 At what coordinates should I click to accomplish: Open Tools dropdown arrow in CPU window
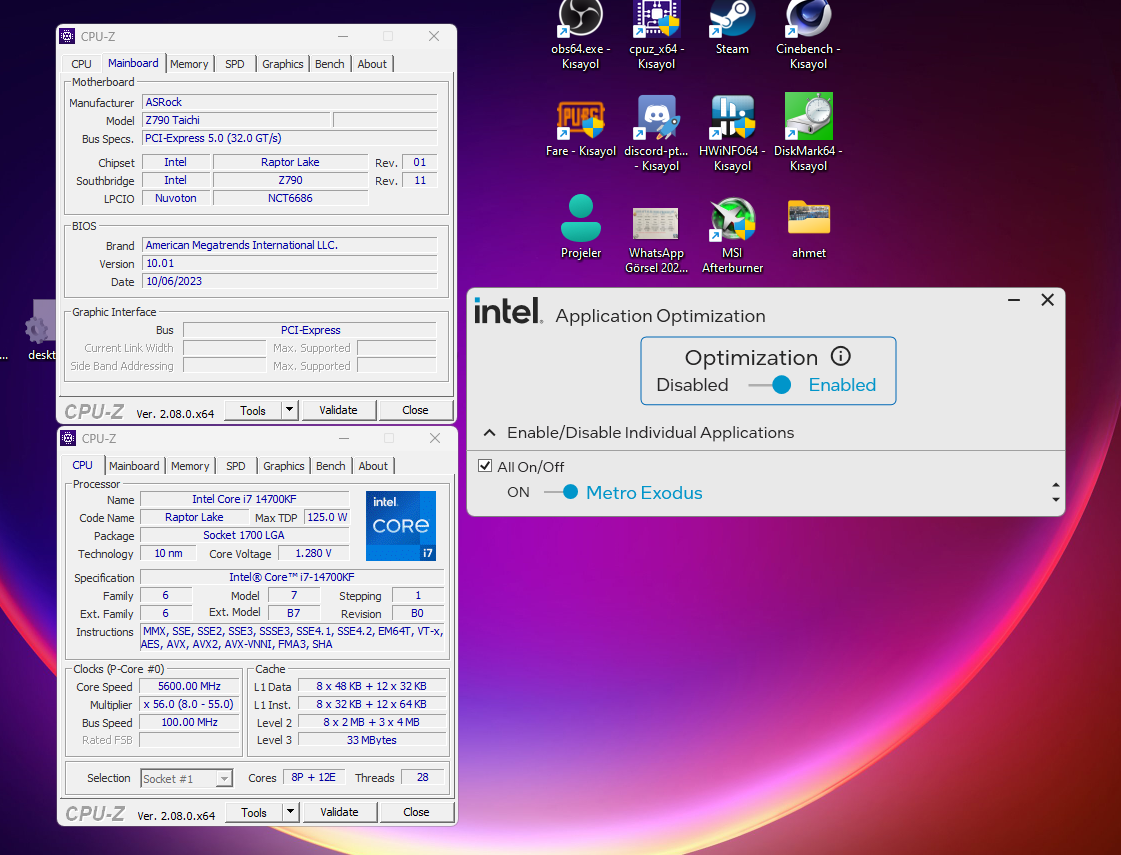coord(290,812)
